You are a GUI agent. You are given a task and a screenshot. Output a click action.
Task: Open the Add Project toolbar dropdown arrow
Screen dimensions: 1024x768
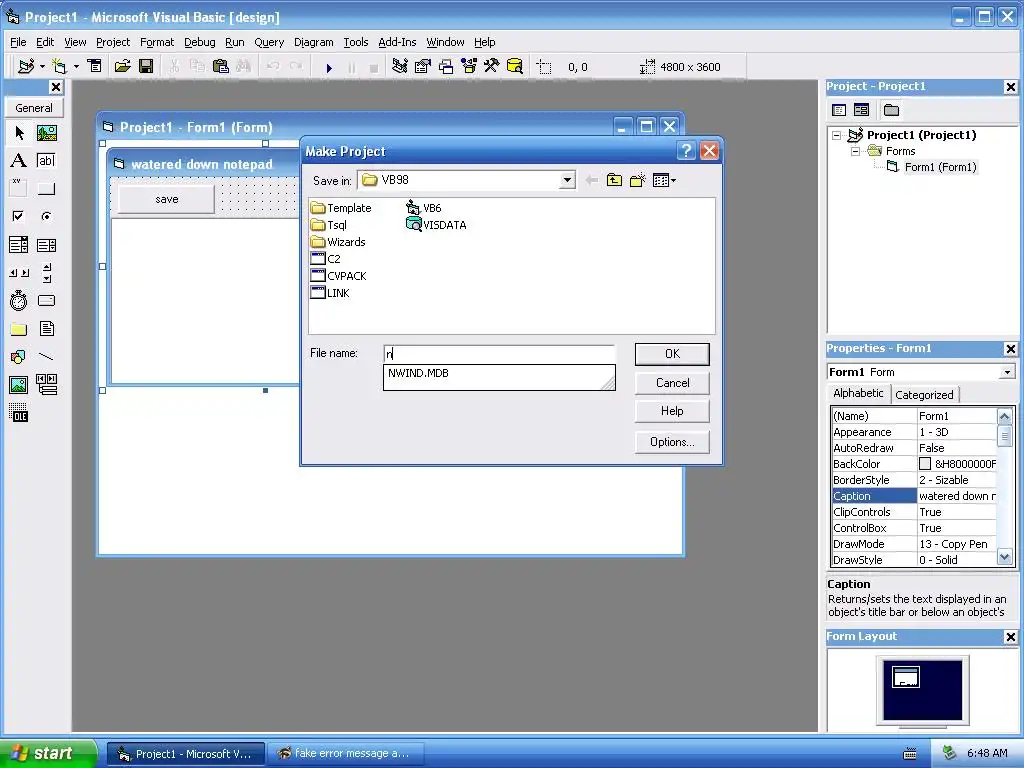coord(42,67)
